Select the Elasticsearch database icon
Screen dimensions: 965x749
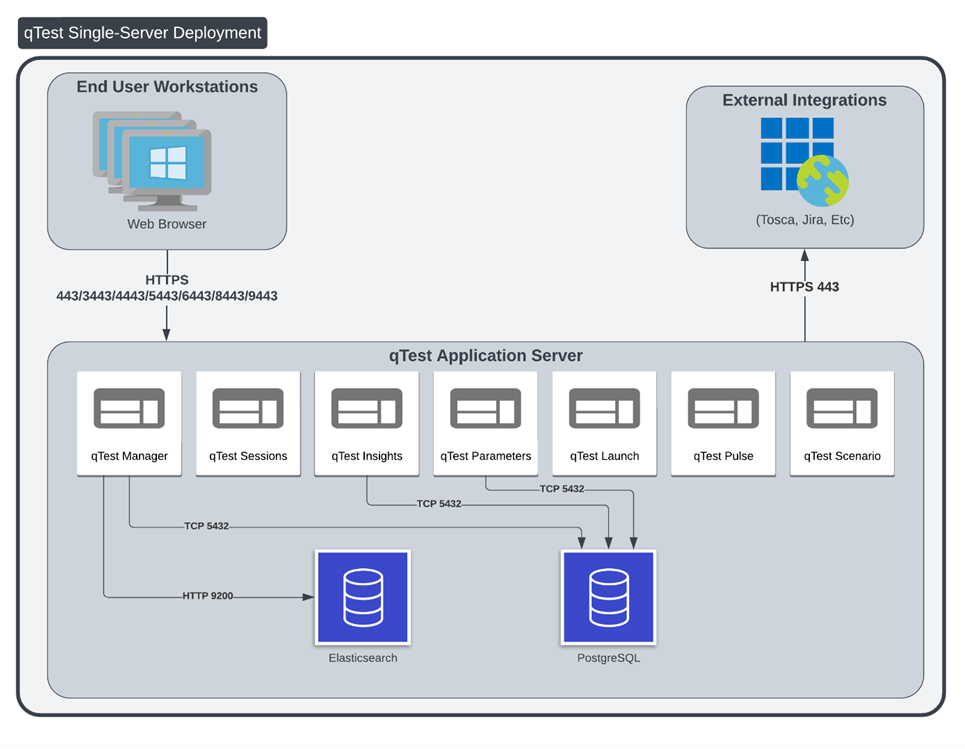(362, 597)
